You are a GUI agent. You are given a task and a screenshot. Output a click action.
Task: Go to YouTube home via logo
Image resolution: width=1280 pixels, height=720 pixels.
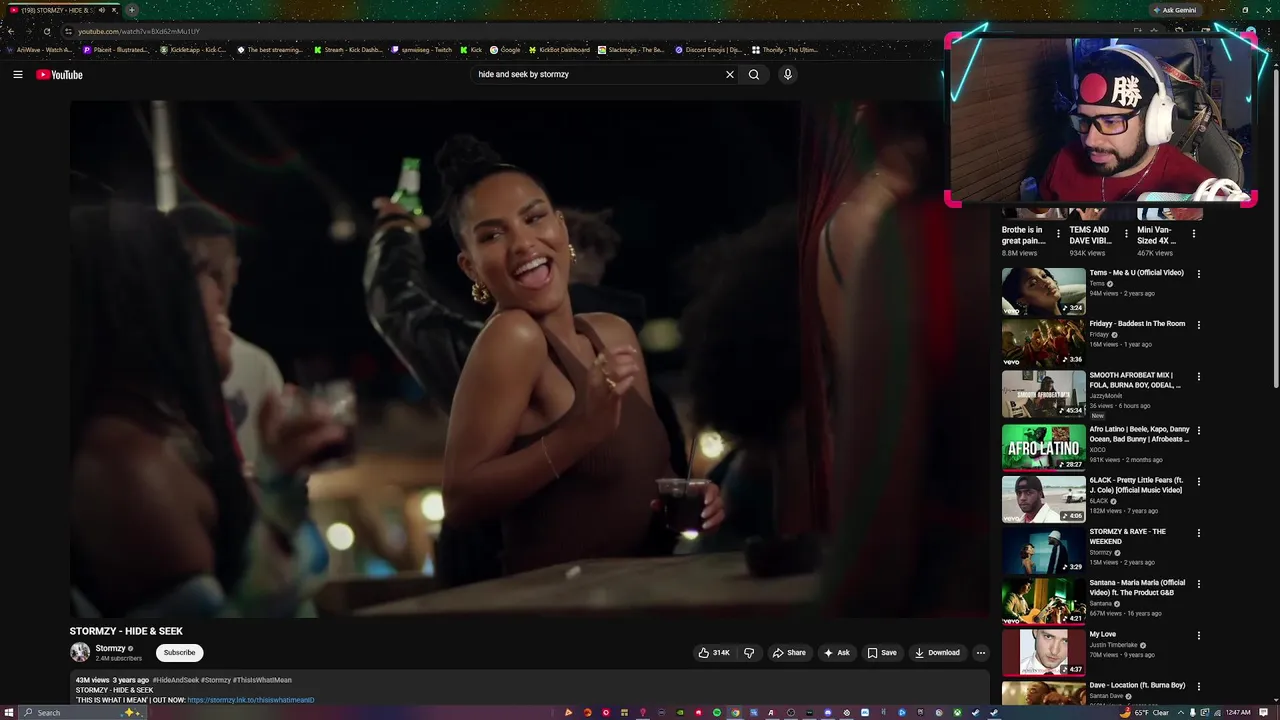coord(59,74)
